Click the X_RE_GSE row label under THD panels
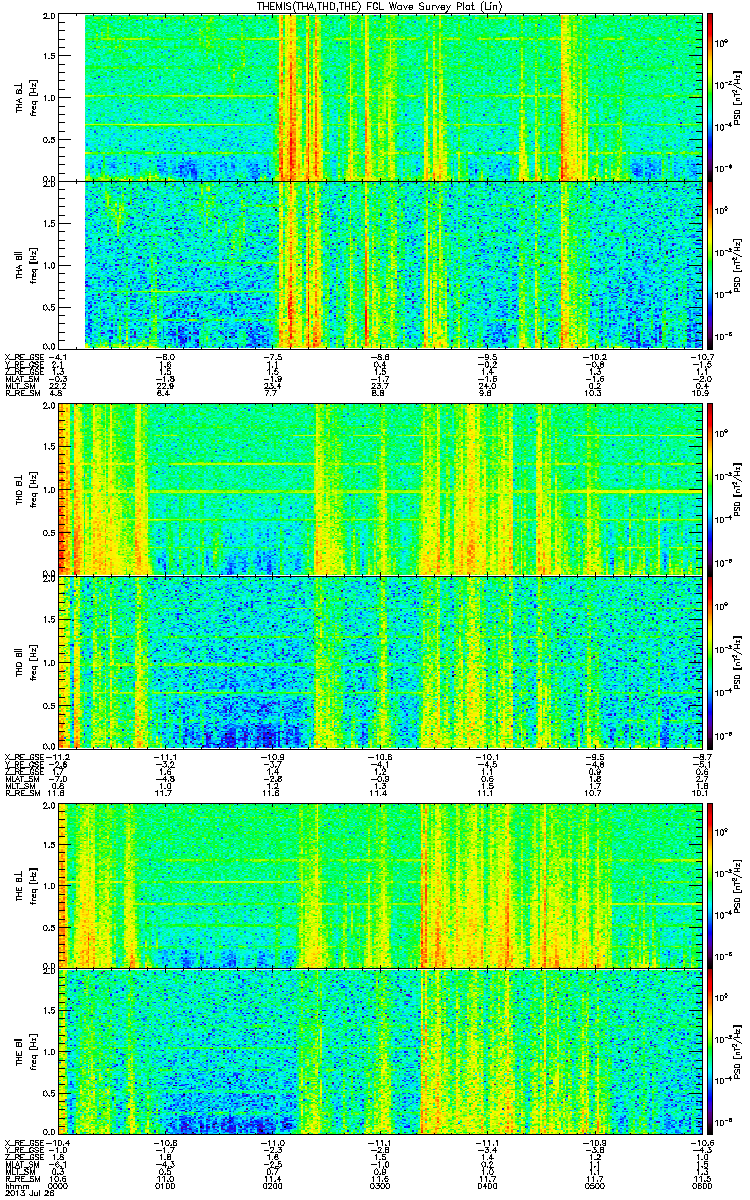 [24, 755]
